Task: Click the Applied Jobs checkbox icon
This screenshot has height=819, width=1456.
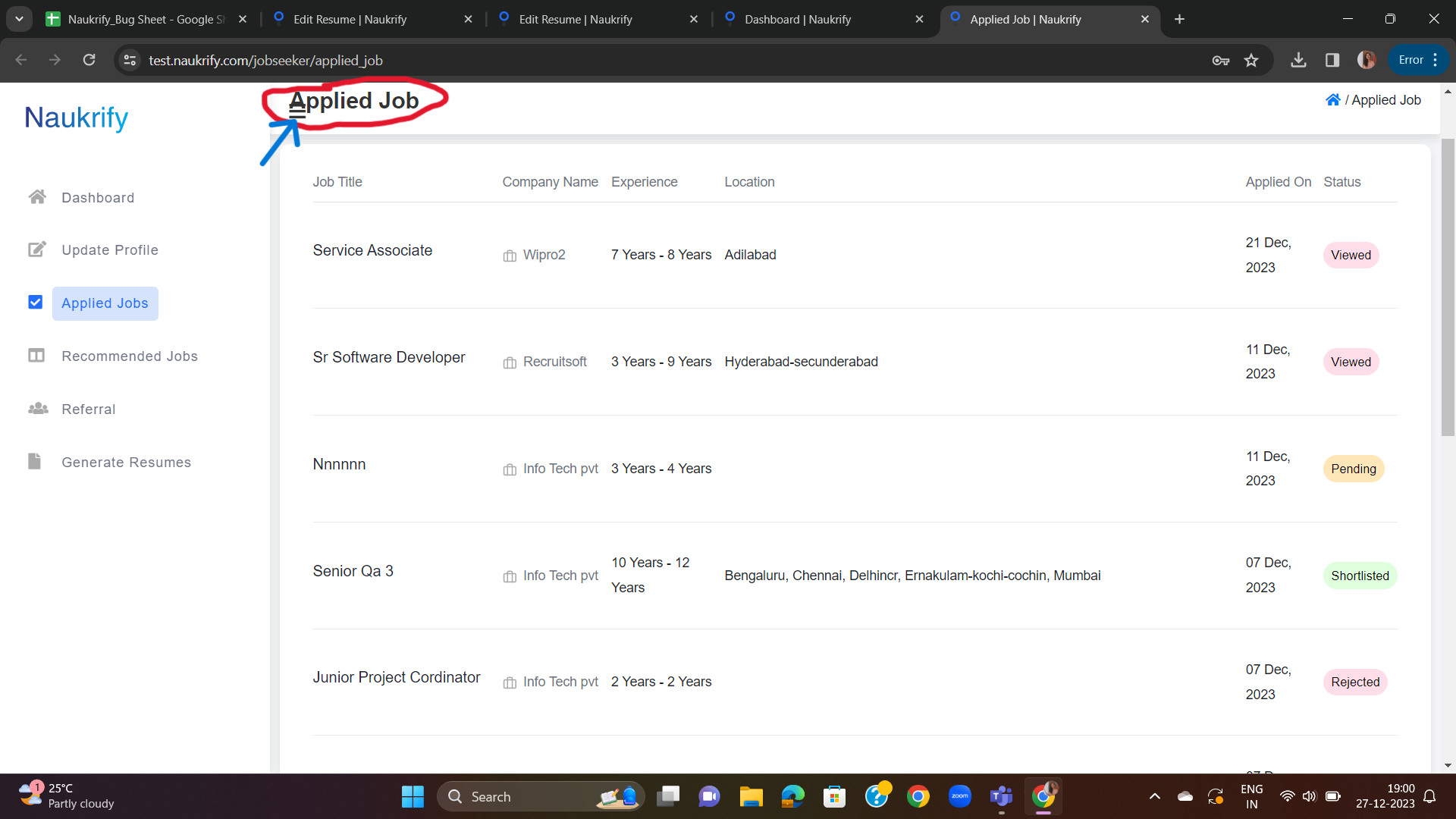Action: [36, 303]
